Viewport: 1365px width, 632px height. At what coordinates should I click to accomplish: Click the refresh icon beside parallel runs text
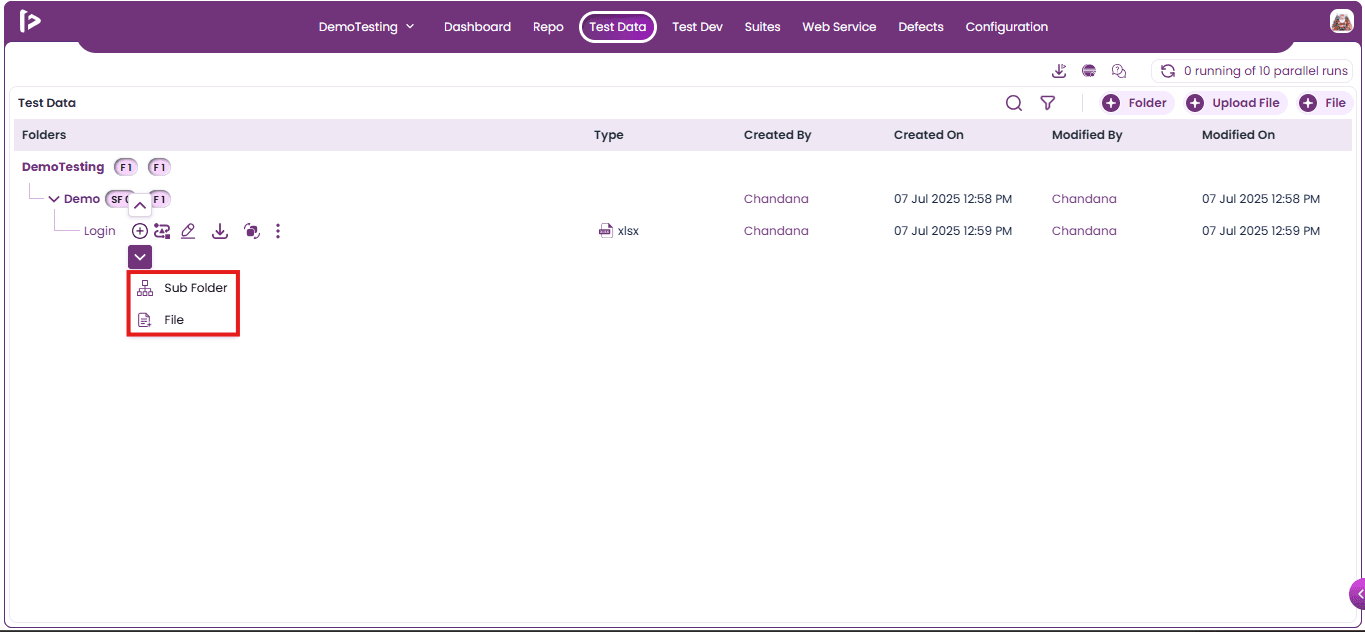[1167, 71]
